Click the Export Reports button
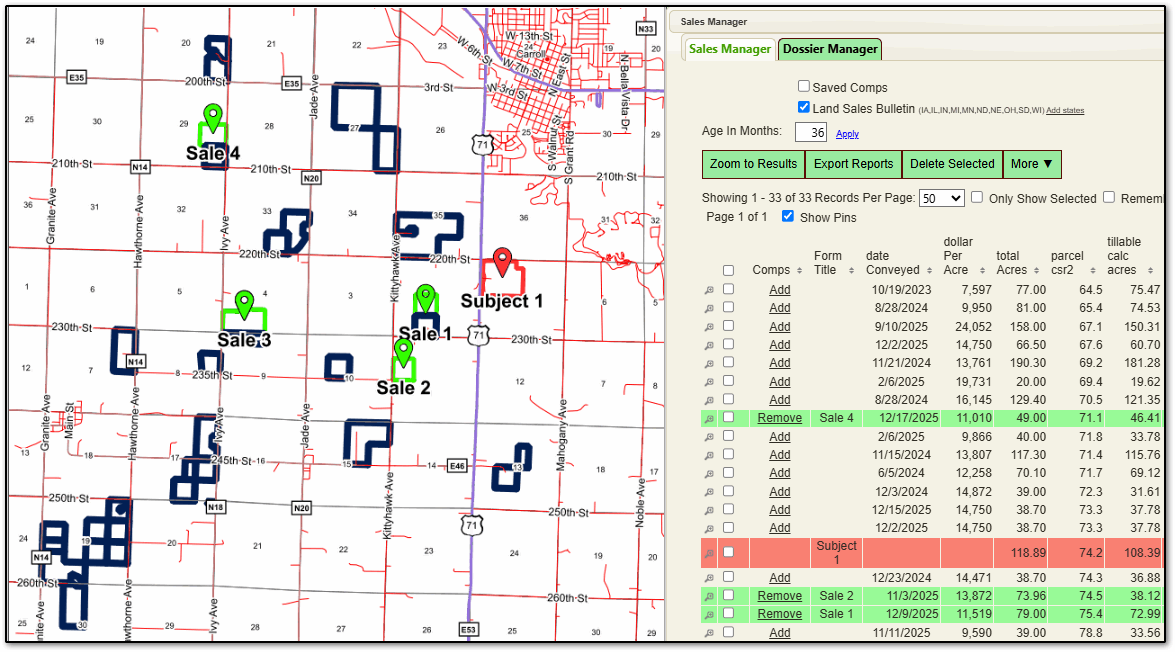The image size is (1175, 652). (x=854, y=164)
